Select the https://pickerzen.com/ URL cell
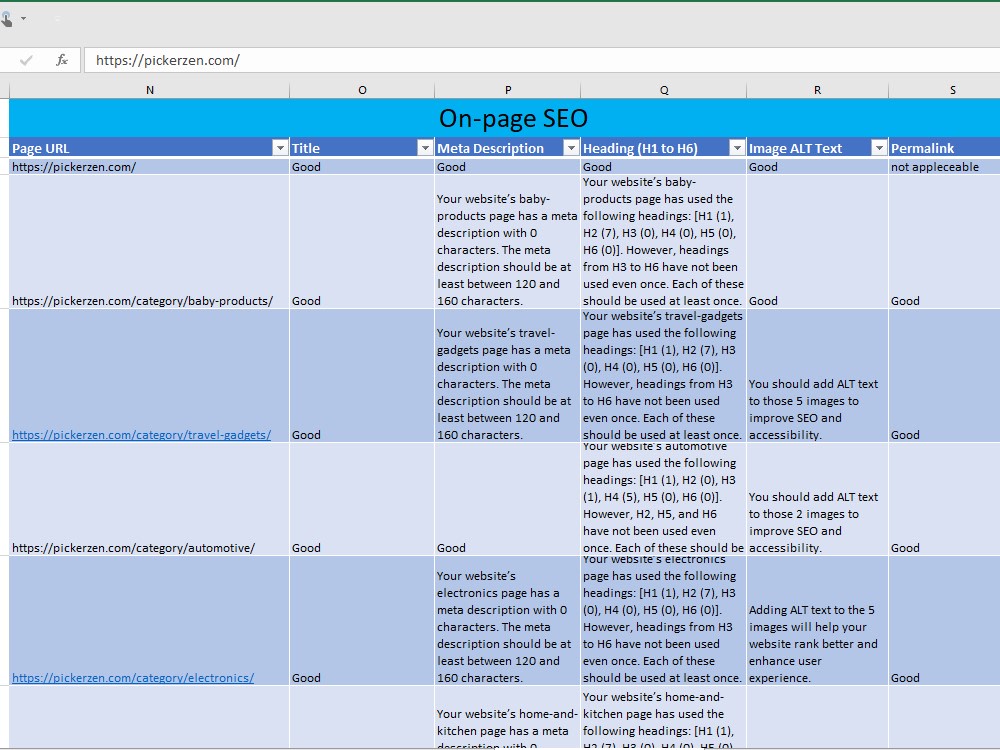1000x750 pixels. (x=149, y=166)
